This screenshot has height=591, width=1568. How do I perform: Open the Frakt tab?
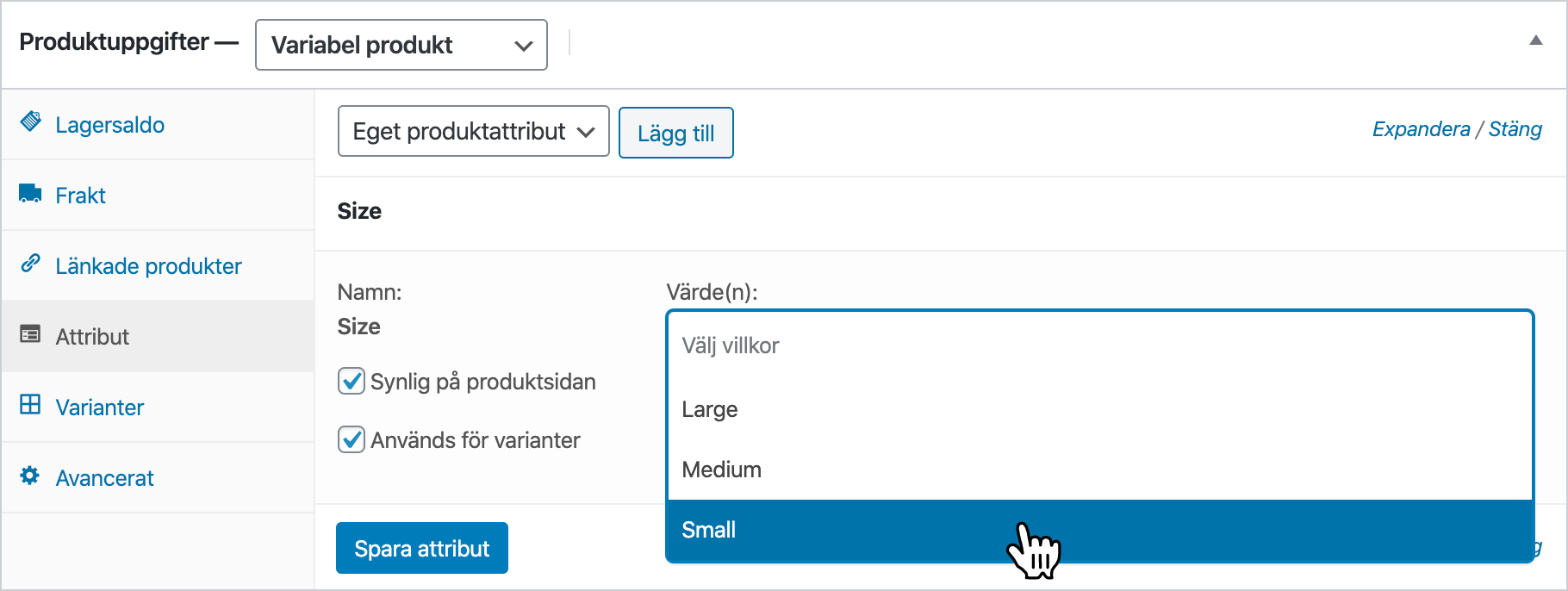[80, 196]
